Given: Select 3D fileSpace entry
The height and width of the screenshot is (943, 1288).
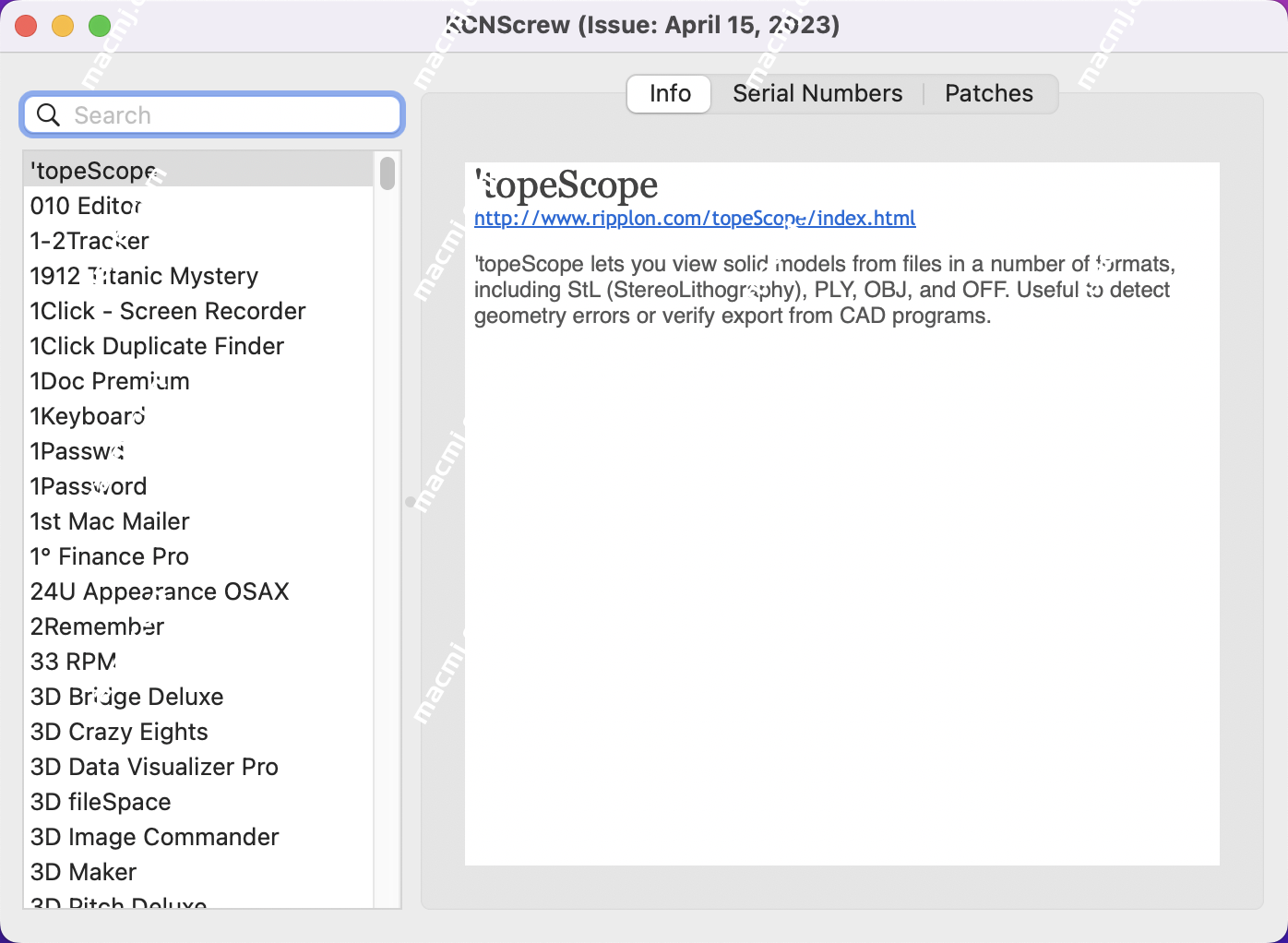Looking at the screenshot, I should pos(198,802).
